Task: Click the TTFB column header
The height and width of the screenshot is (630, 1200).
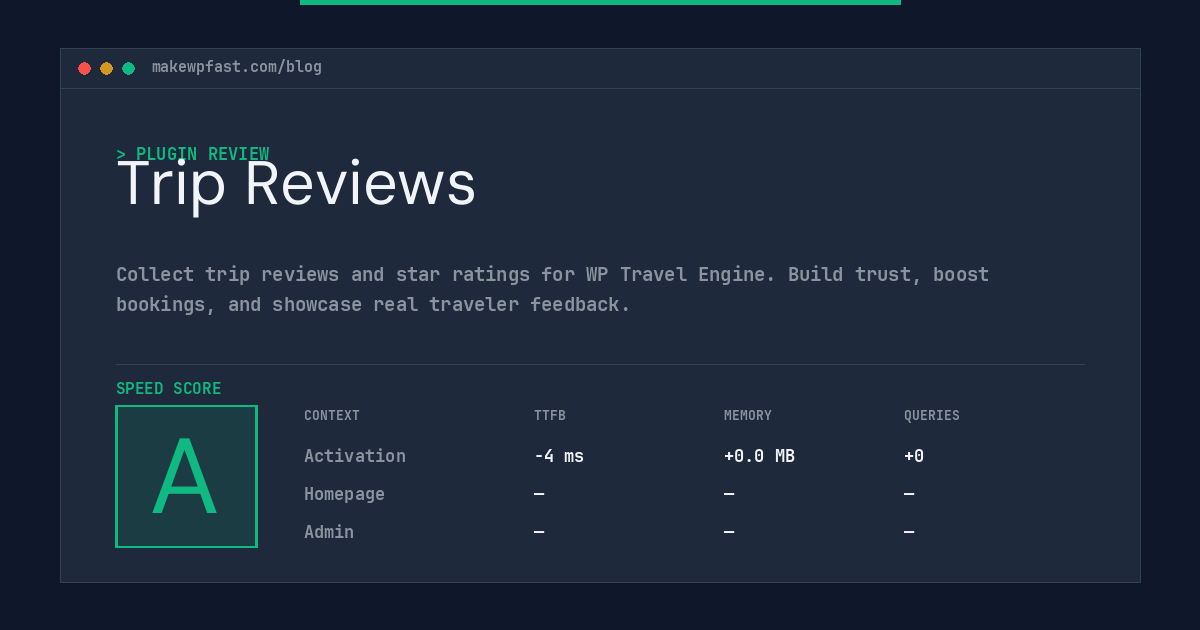Action: tap(550, 416)
